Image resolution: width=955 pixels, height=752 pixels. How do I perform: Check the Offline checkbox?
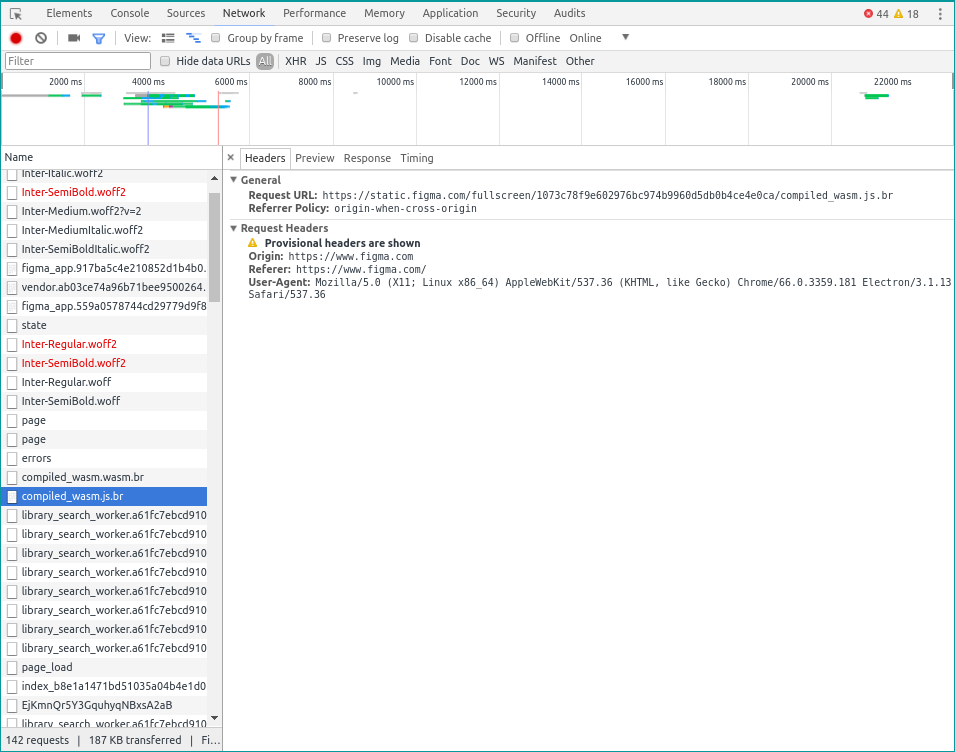click(515, 38)
